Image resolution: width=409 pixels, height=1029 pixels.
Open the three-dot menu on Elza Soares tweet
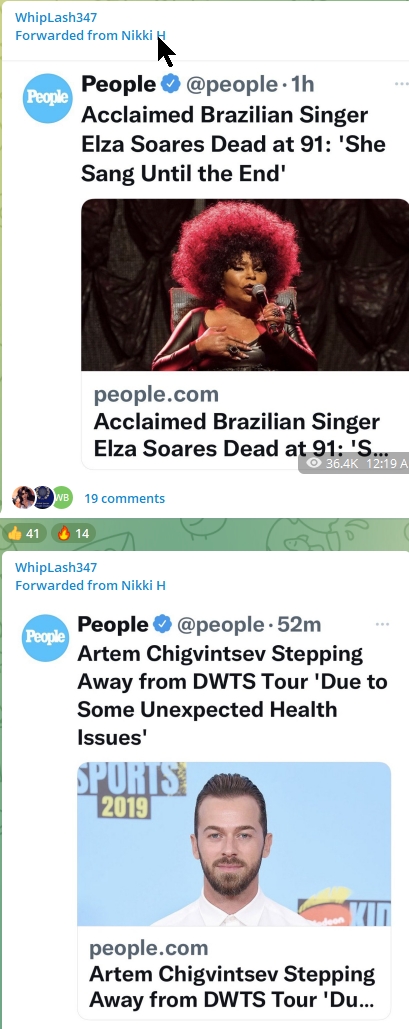[400, 84]
